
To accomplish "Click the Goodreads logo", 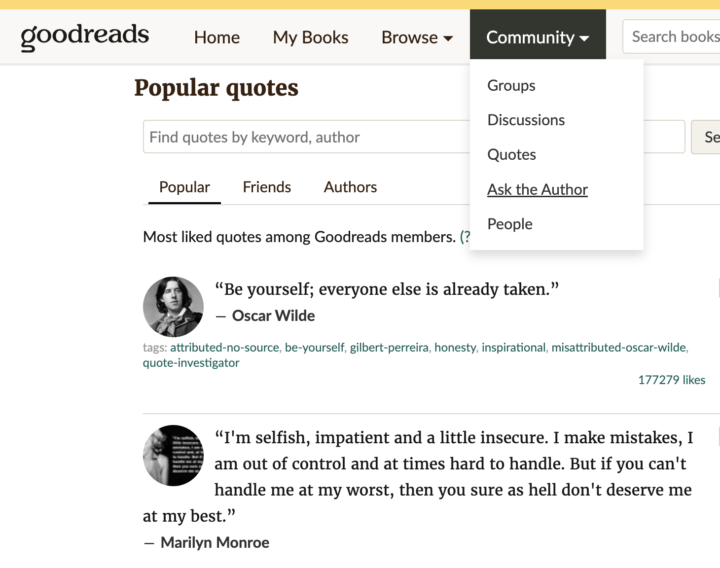I will (x=85, y=37).
